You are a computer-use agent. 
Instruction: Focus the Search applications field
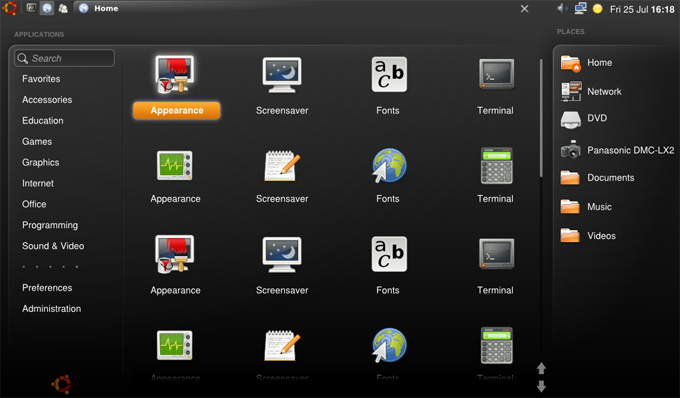point(65,58)
